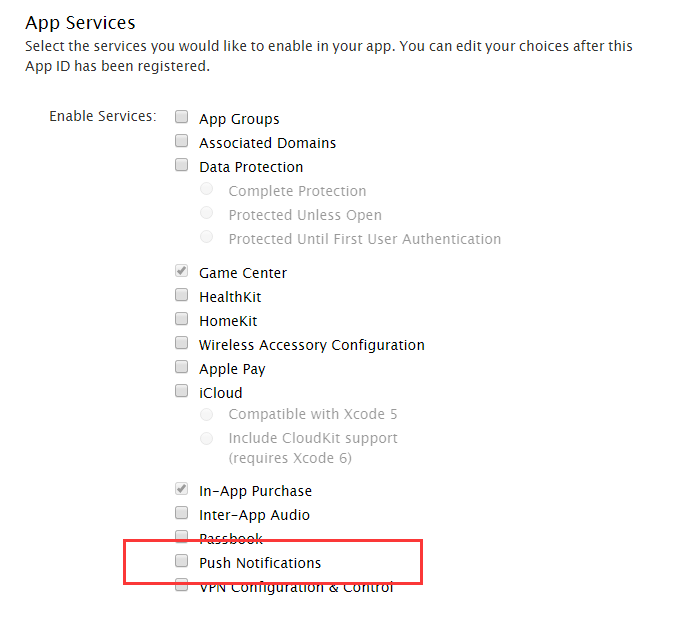
Task: Check Wireless Accessory Configuration
Action: pos(182,344)
